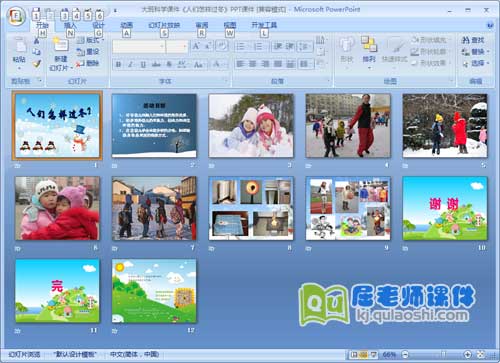Click zoom in plus icon in status bar

tap(468, 354)
